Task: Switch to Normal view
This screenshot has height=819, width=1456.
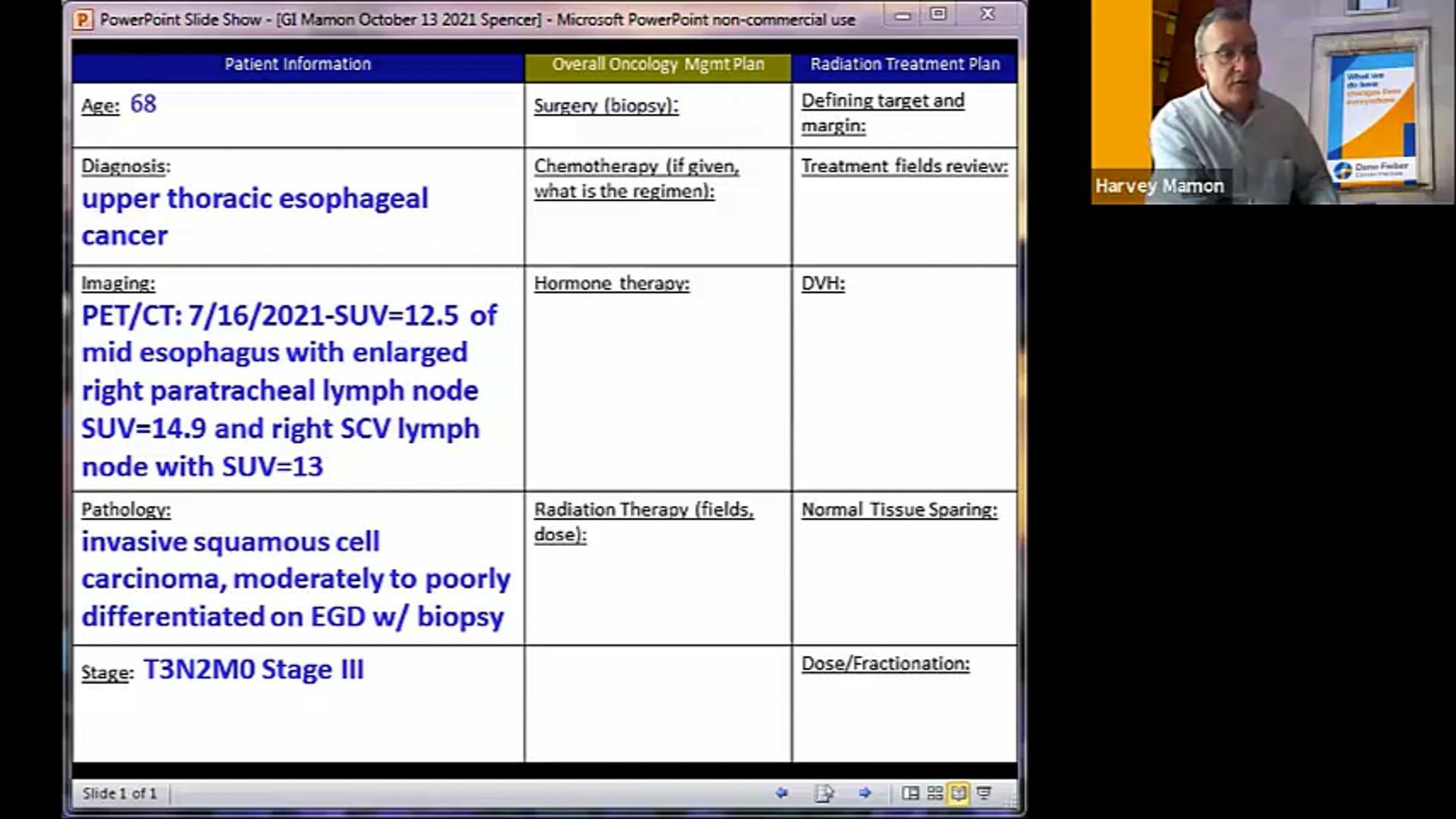Action: tap(911, 793)
